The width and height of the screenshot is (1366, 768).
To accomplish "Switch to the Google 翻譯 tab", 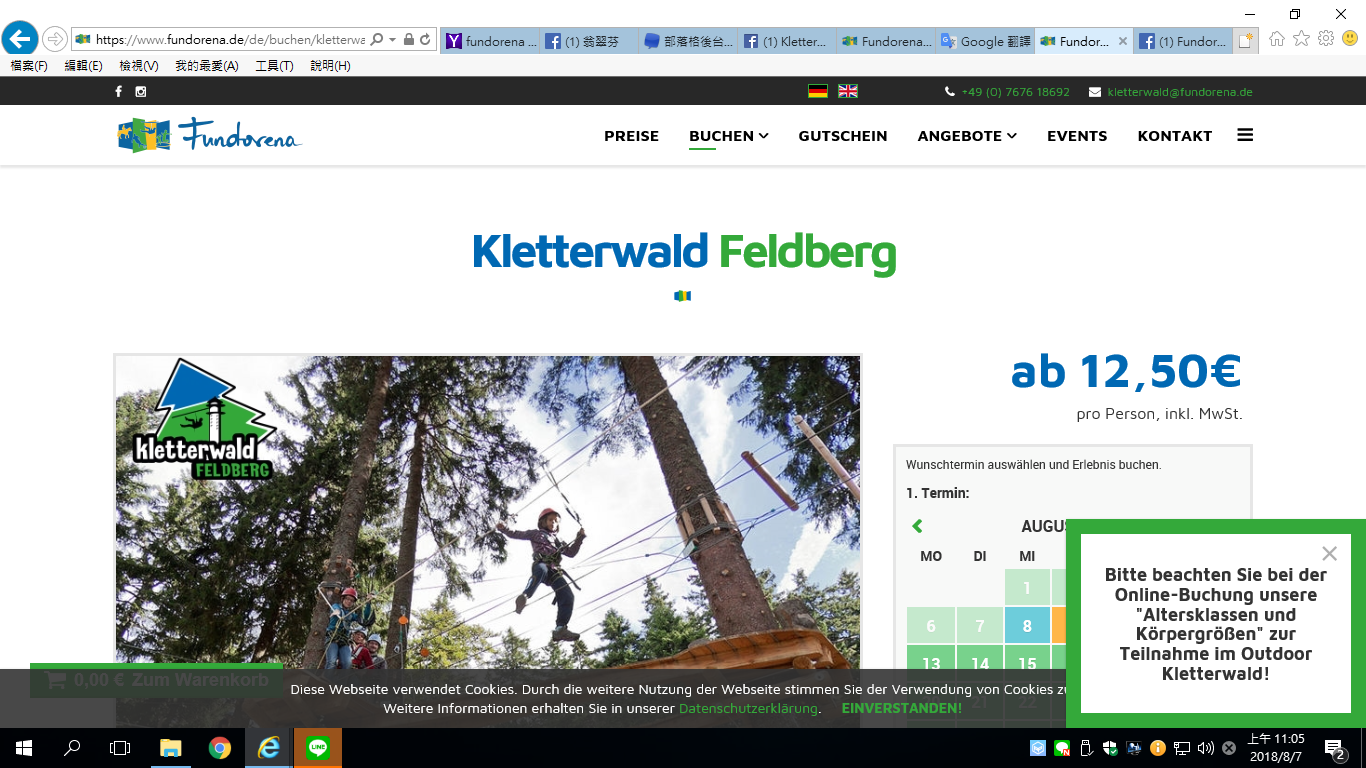I will (x=985, y=41).
